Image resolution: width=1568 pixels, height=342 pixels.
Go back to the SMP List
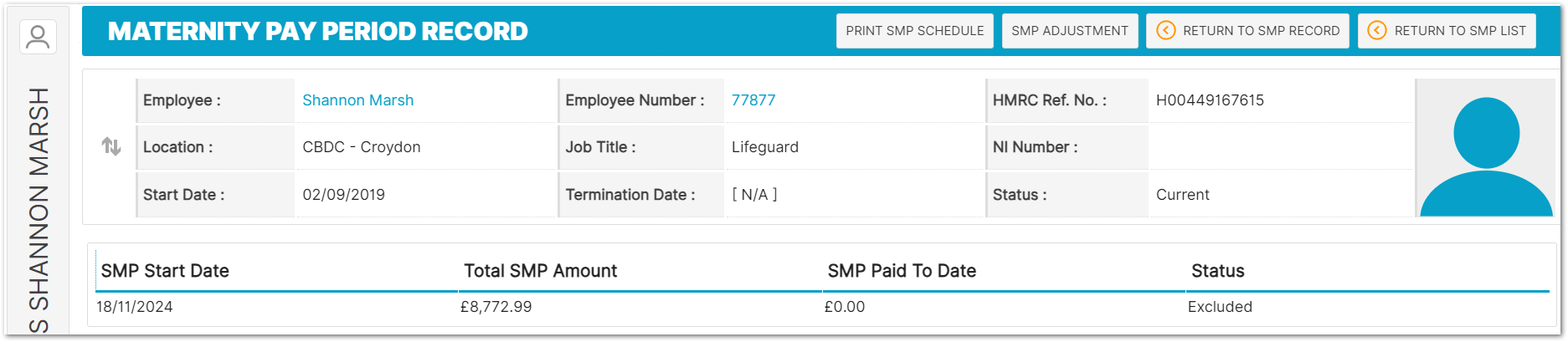coord(1459,31)
